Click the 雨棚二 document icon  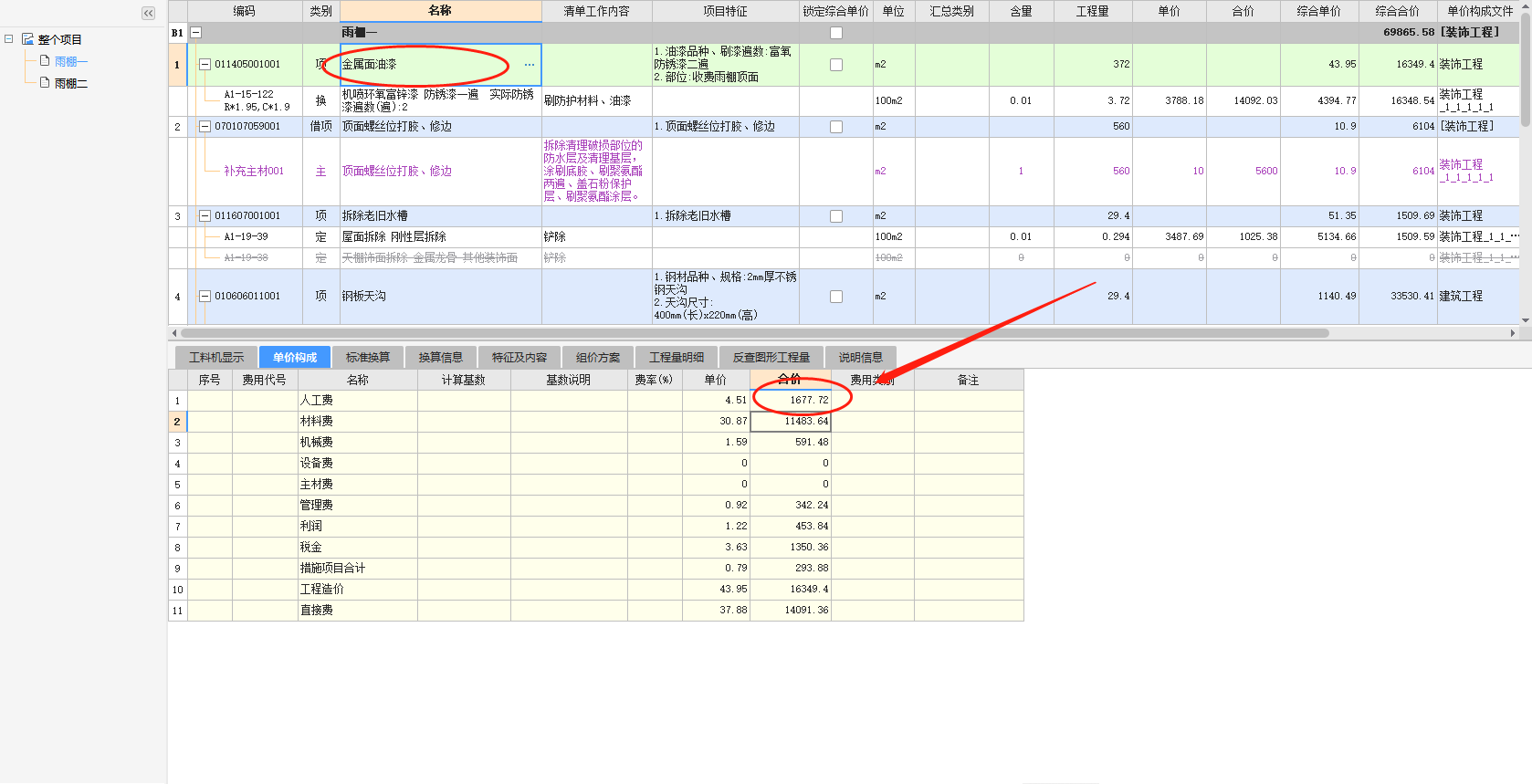45,83
